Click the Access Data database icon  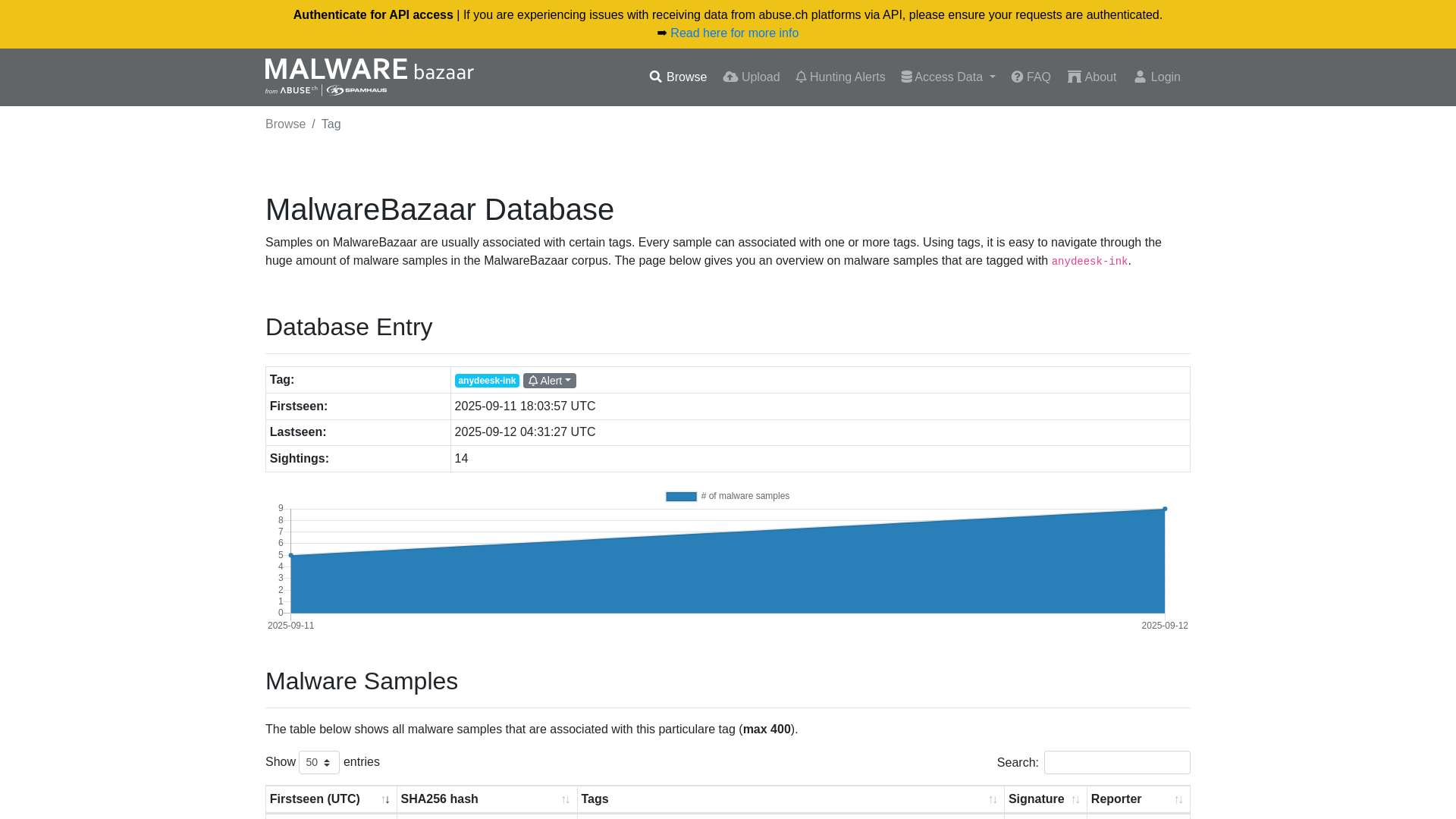tap(906, 77)
